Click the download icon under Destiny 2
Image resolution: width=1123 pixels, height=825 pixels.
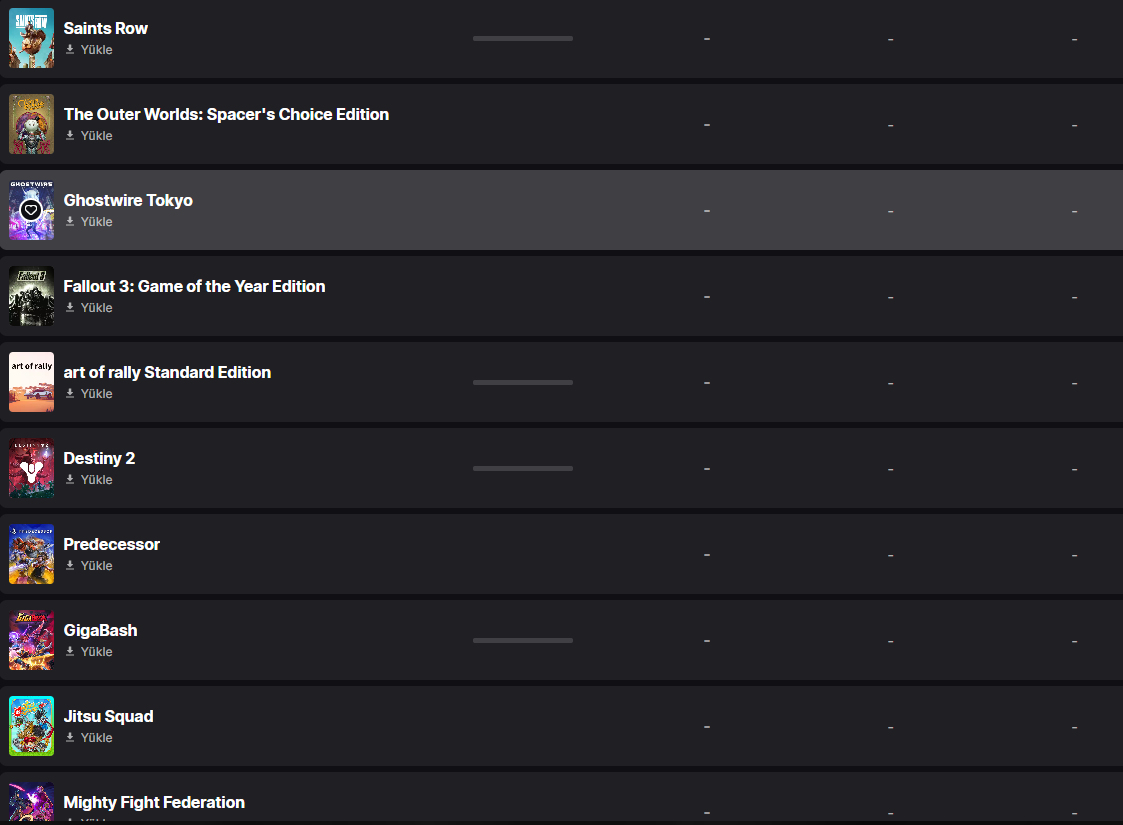click(70, 480)
